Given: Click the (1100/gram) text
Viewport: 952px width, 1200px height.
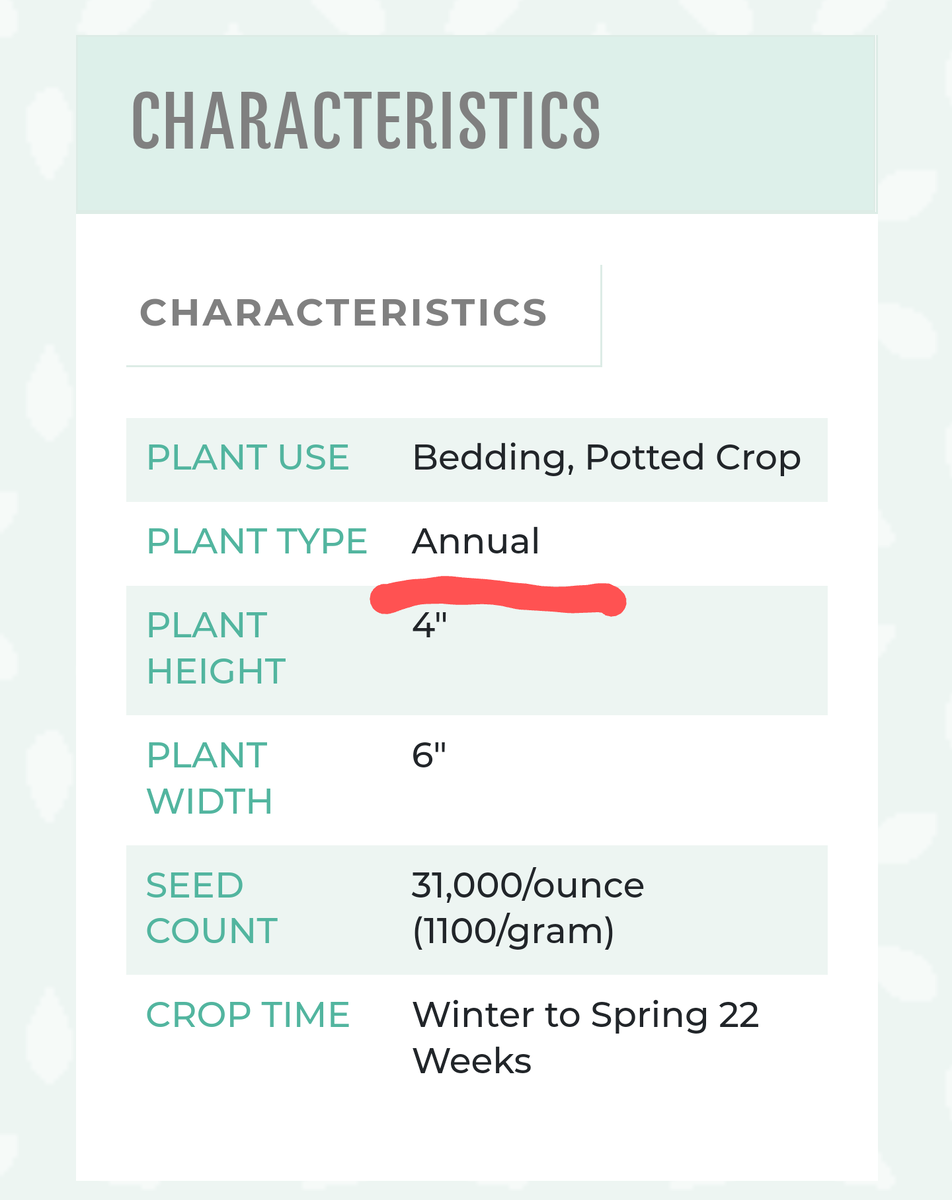Looking at the screenshot, I should point(513,931).
